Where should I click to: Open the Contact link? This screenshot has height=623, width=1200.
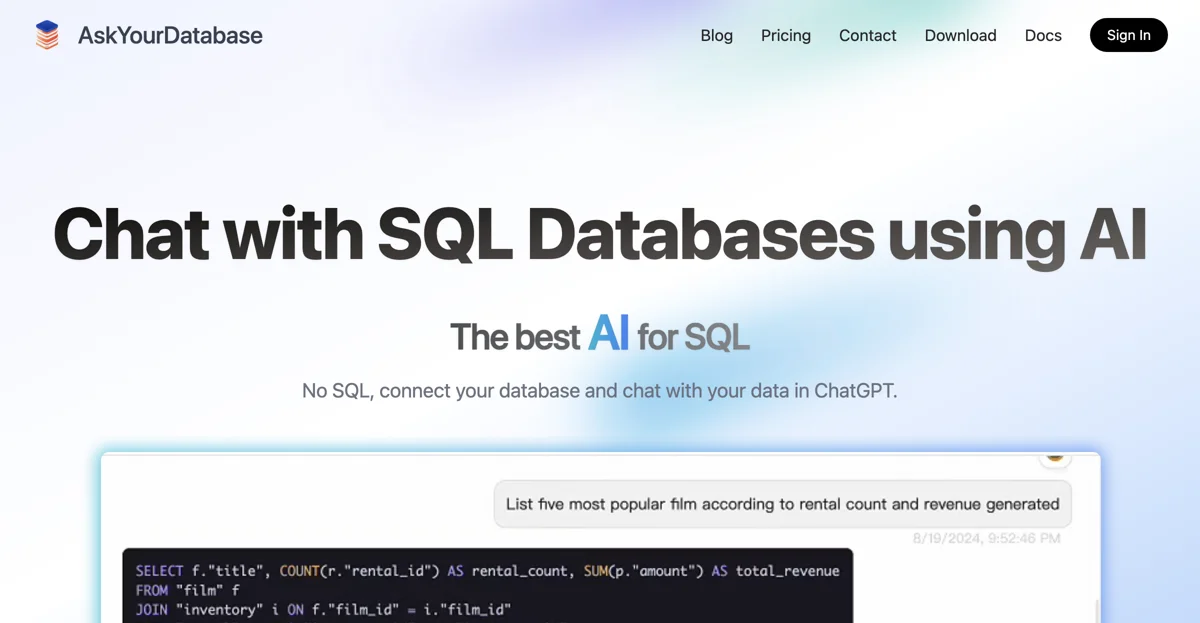[x=867, y=35]
